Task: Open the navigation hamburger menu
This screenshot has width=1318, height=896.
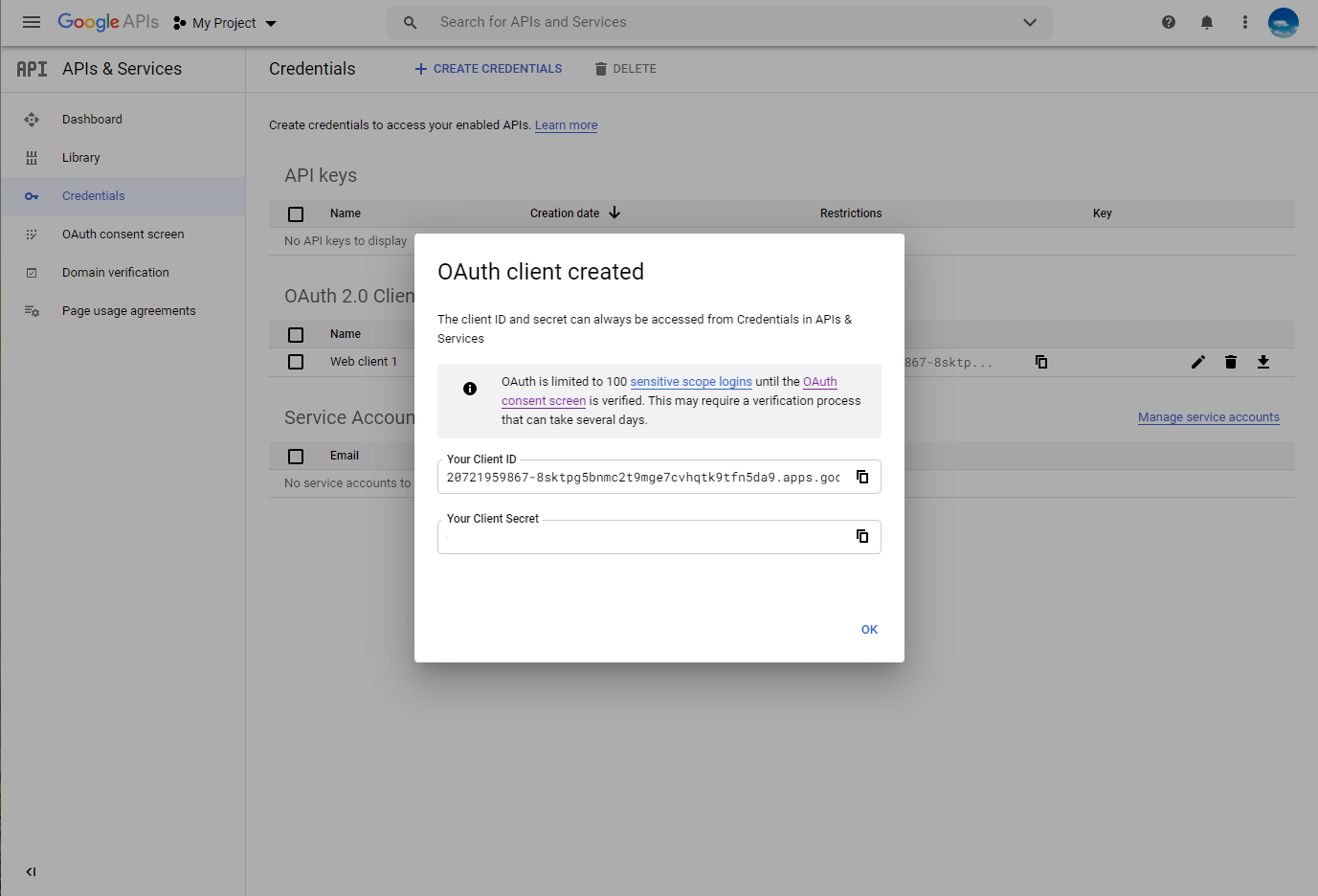Action: point(32,22)
